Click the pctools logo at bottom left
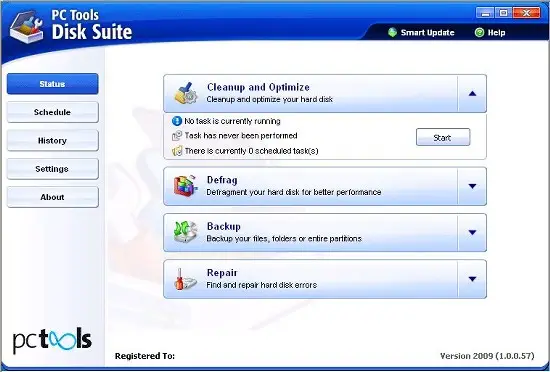 pyautogui.click(x=52, y=340)
